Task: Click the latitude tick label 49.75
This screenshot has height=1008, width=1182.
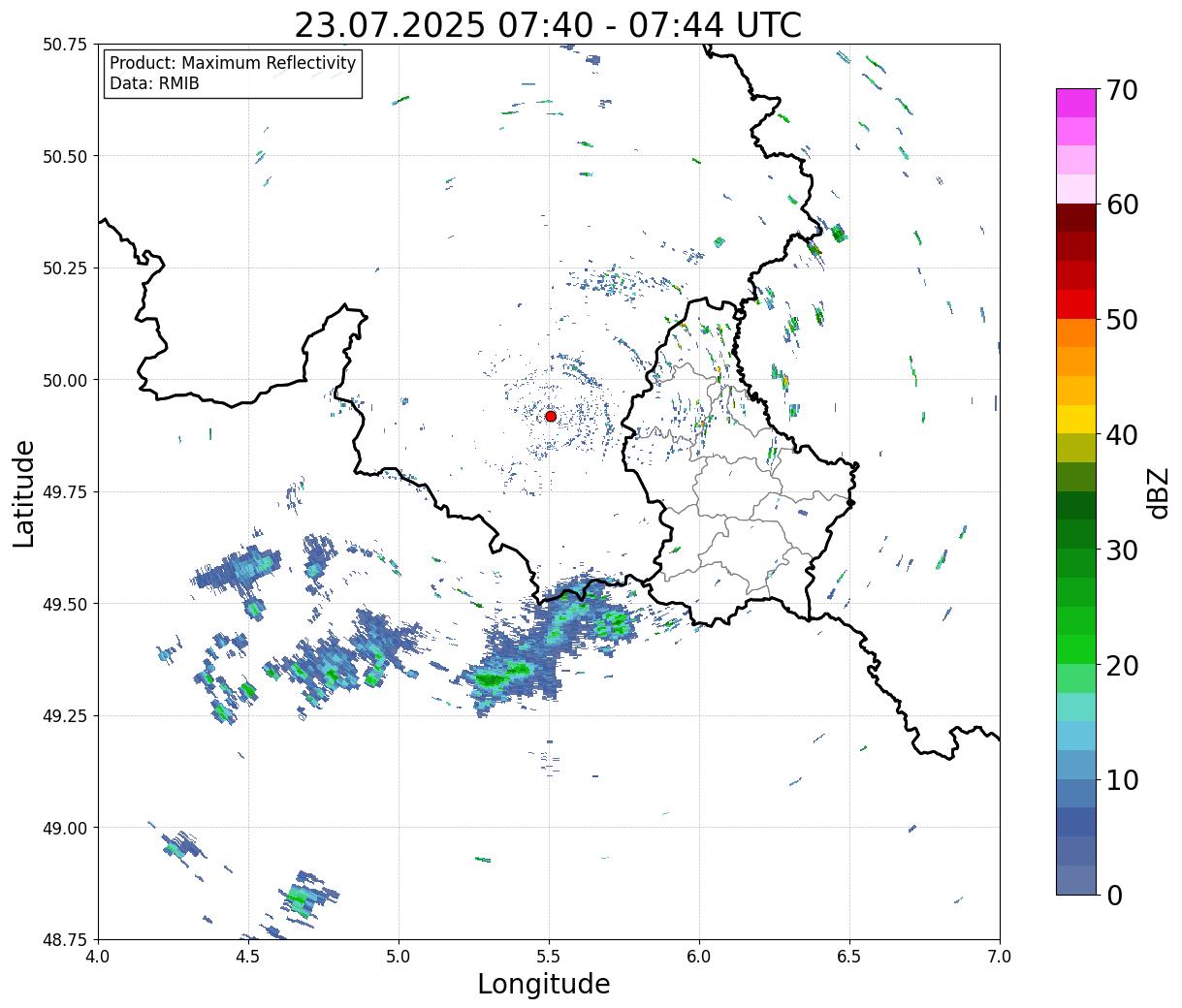Action: tap(65, 492)
